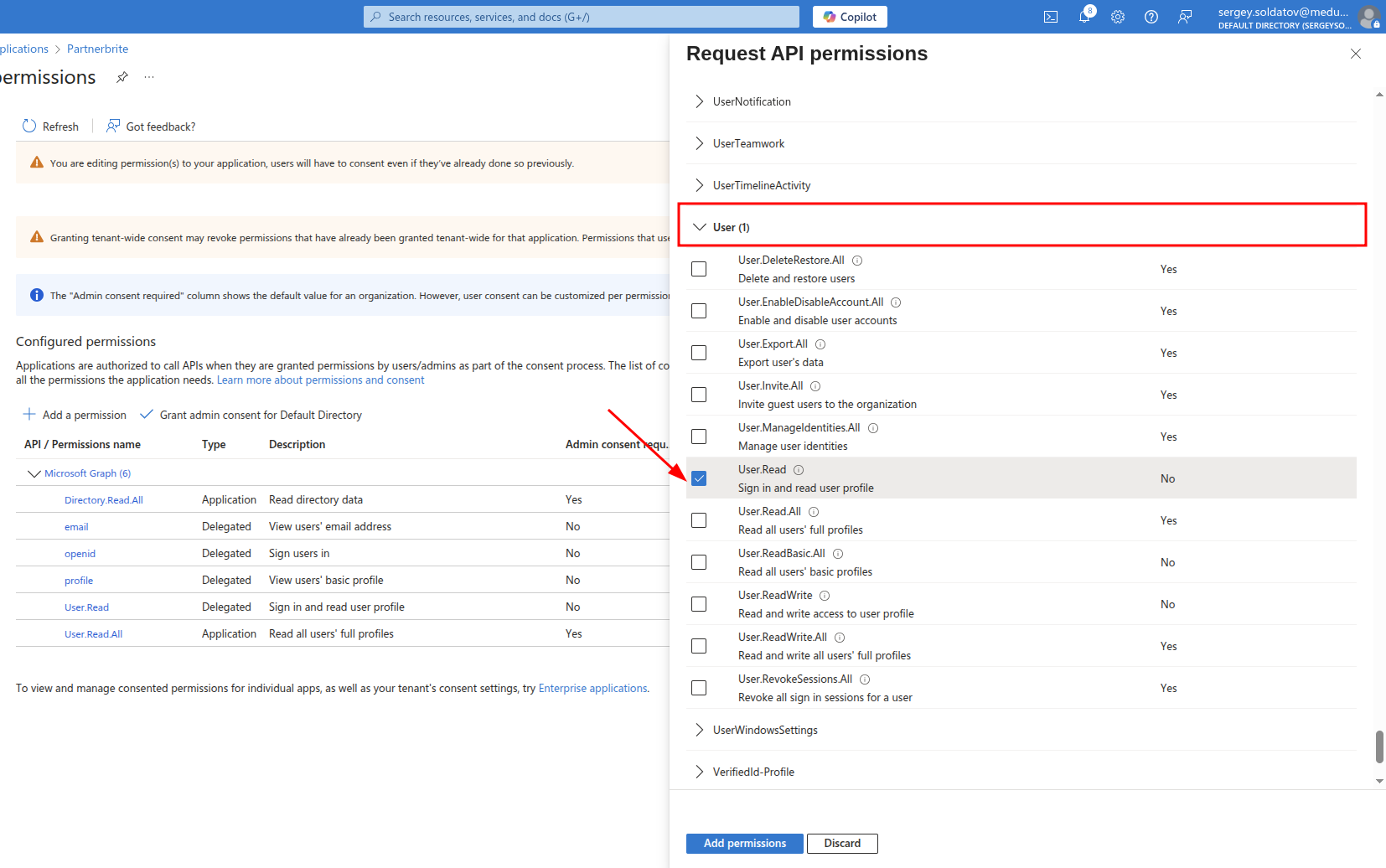The width and height of the screenshot is (1386, 868).
Task: Open Got feedback? link
Action: coord(151,127)
